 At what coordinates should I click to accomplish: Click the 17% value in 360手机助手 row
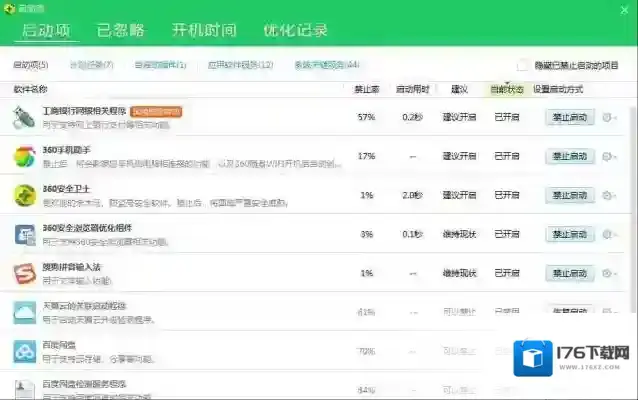click(366, 156)
